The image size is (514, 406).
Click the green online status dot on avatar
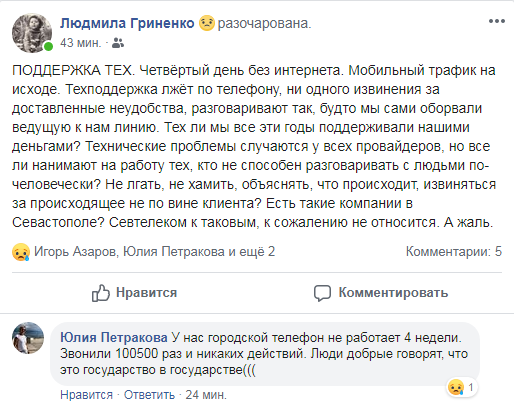(x=48, y=46)
